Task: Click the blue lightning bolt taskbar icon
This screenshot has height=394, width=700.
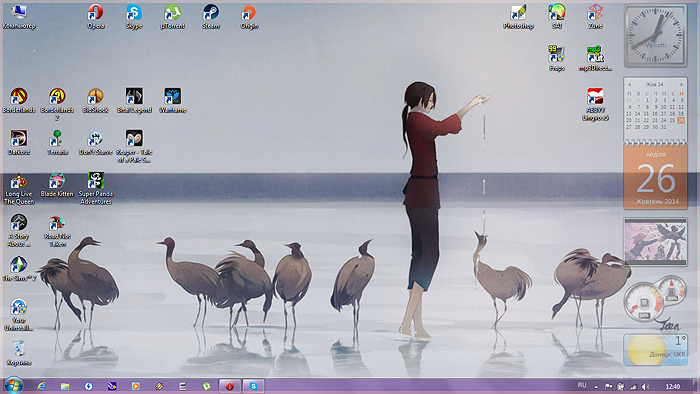Action: pos(88,386)
